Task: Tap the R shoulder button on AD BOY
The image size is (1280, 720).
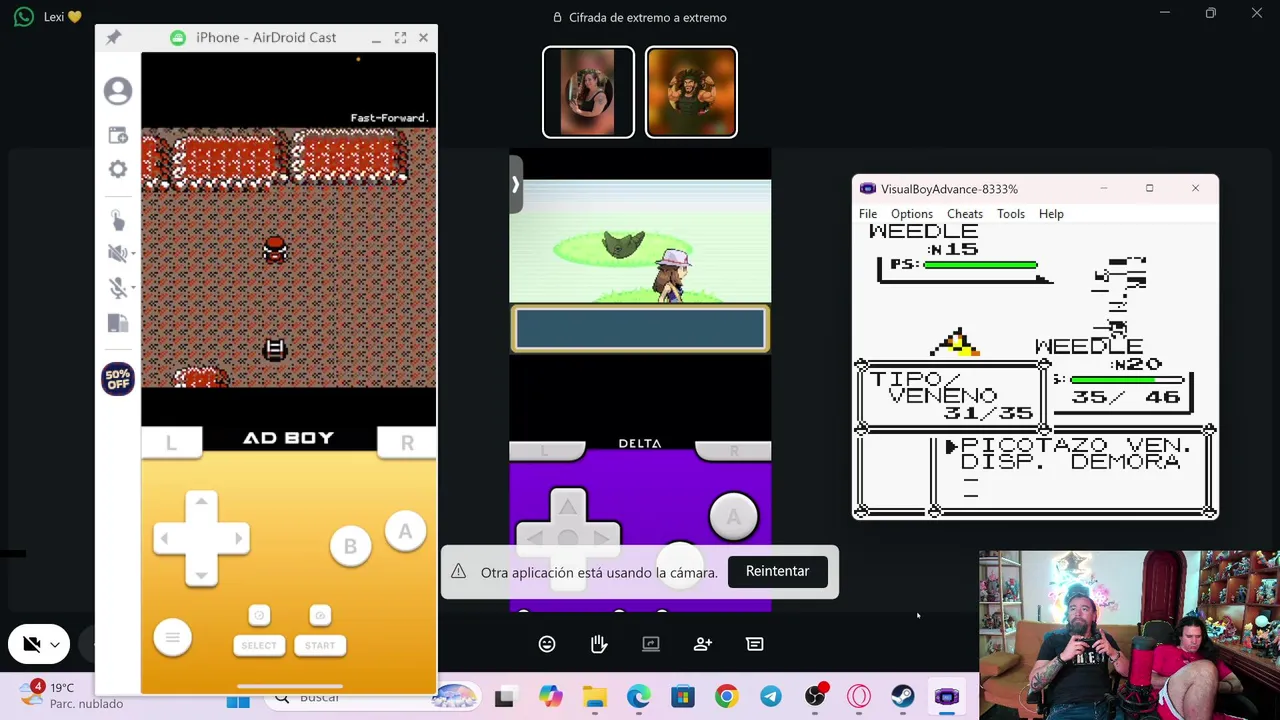Action: (x=407, y=443)
